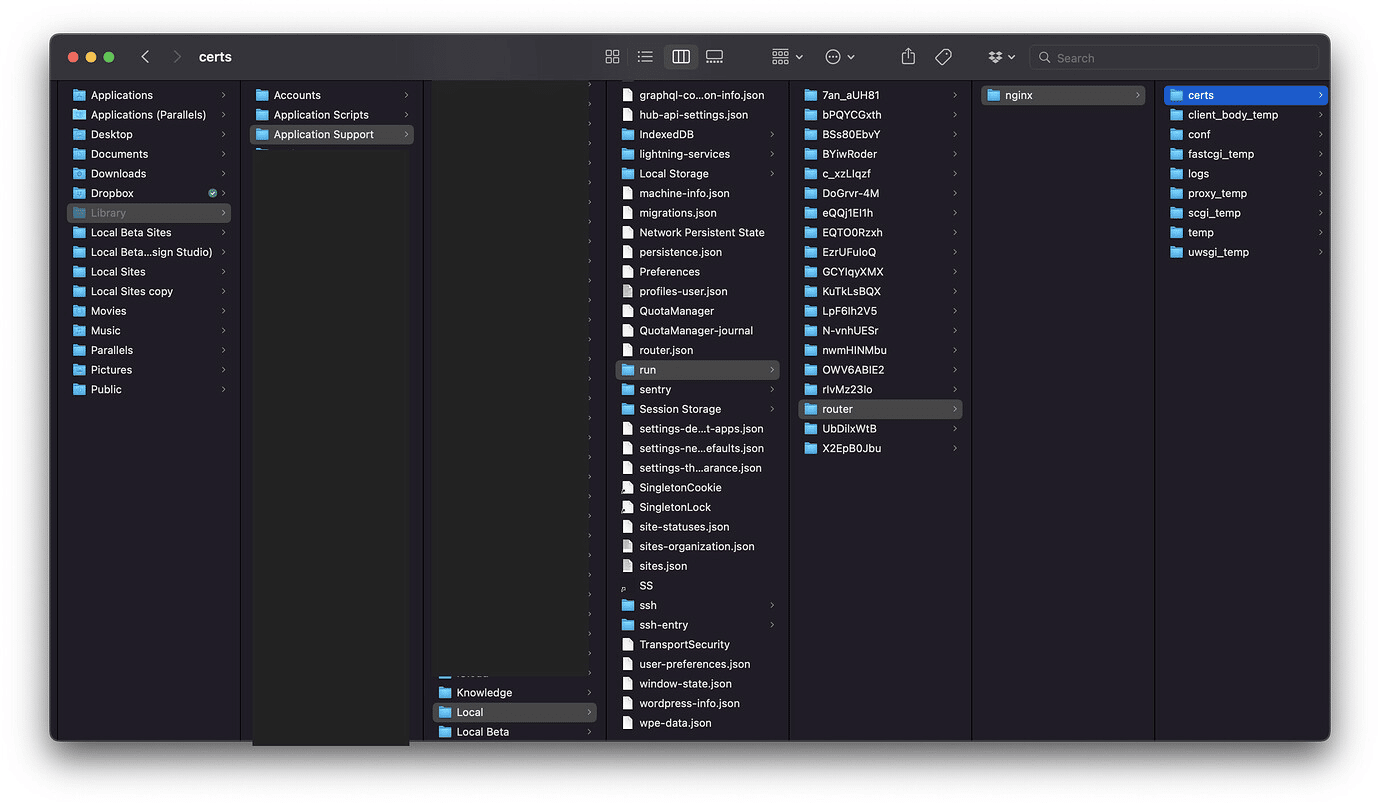
Task: Click the Share toolbar icon
Action: tap(908, 57)
